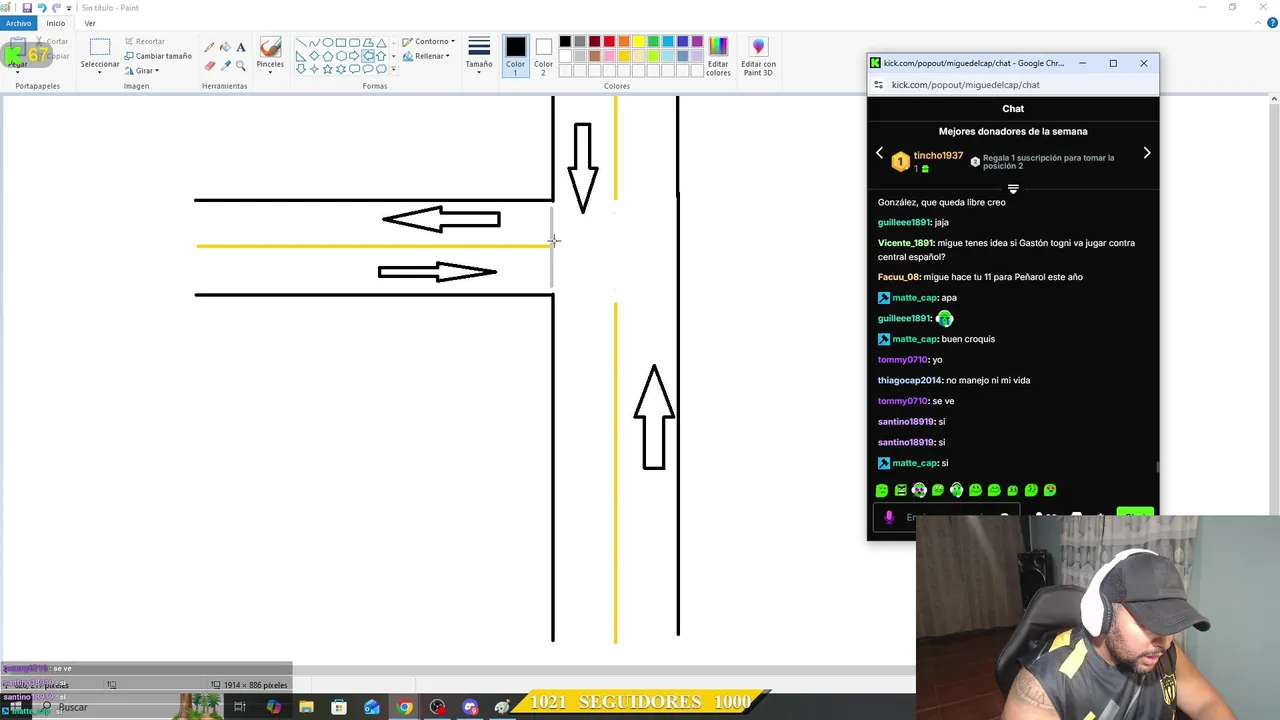Choose the Four-point star shape
The width and height of the screenshot is (1280, 720).
click(x=314, y=69)
